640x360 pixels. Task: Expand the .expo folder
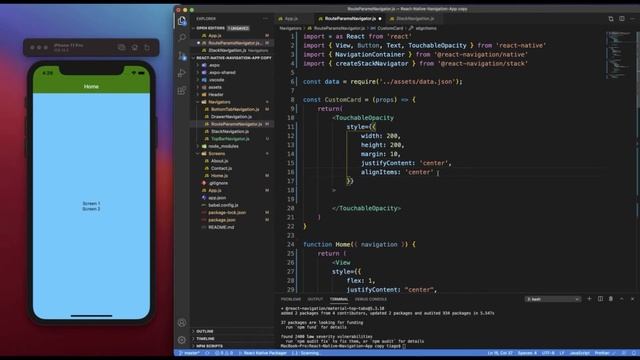214,65
